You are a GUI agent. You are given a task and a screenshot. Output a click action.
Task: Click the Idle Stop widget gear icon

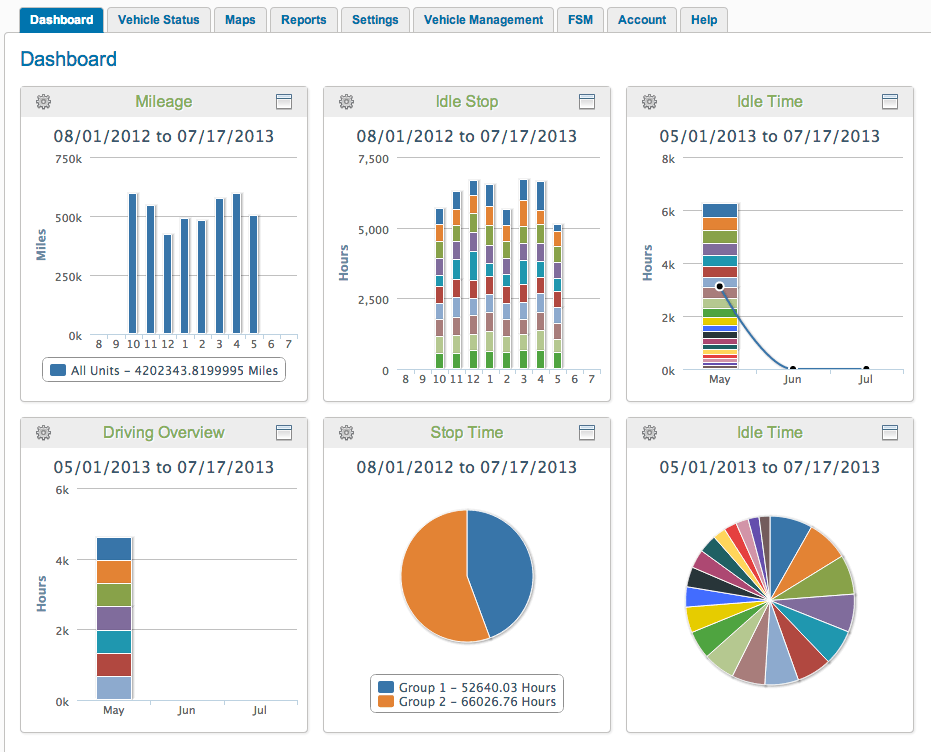(x=346, y=101)
